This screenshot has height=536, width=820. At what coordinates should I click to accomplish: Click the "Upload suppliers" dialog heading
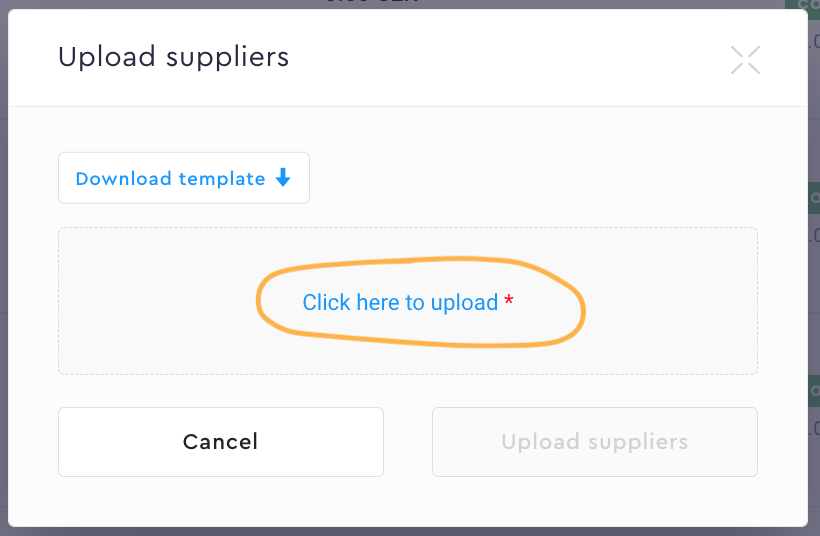[x=174, y=57]
